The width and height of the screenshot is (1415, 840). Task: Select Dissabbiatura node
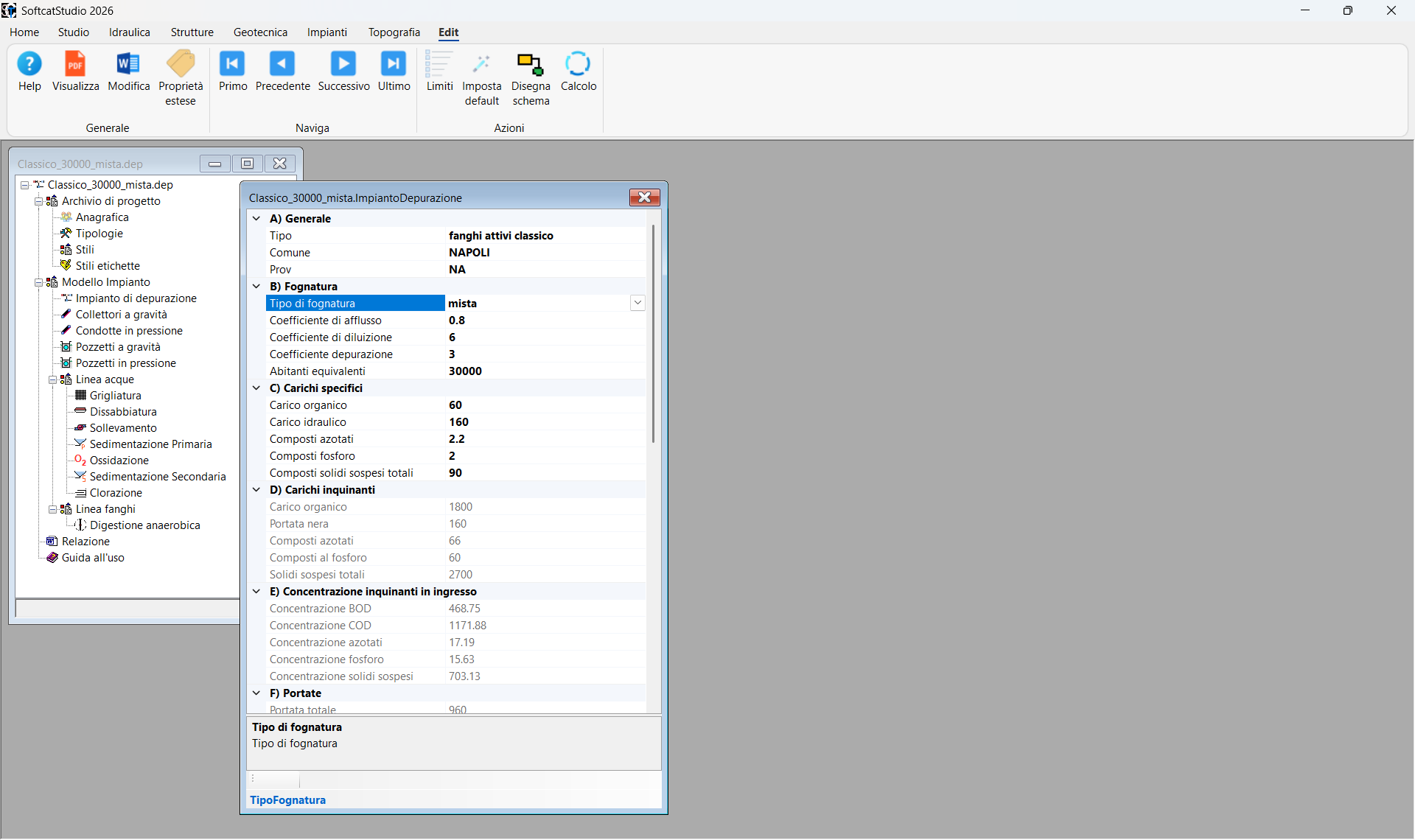[x=123, y=412]
